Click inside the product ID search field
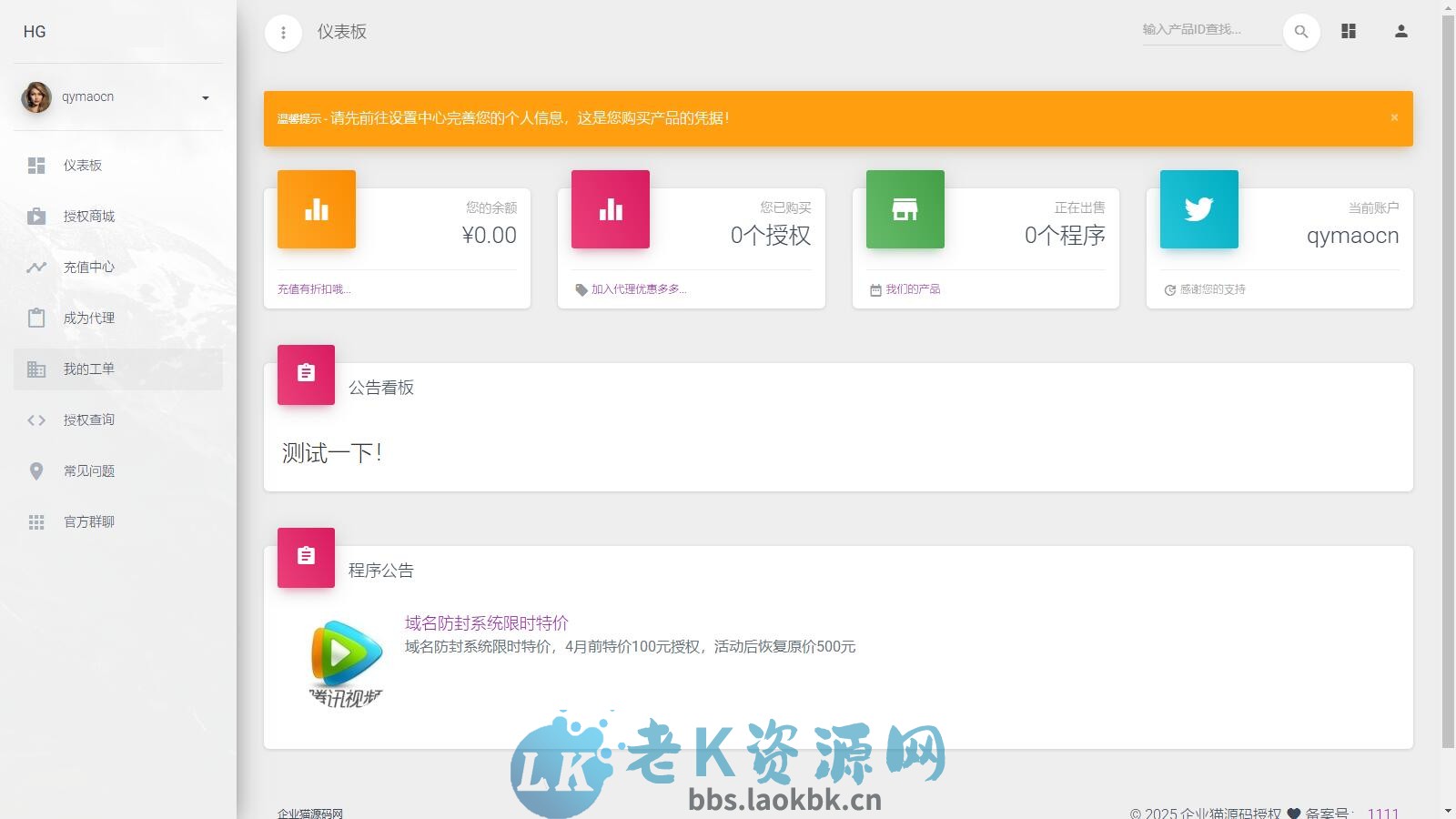The width and height of the screenshot is (1456, 819). tap(1210, 30)
